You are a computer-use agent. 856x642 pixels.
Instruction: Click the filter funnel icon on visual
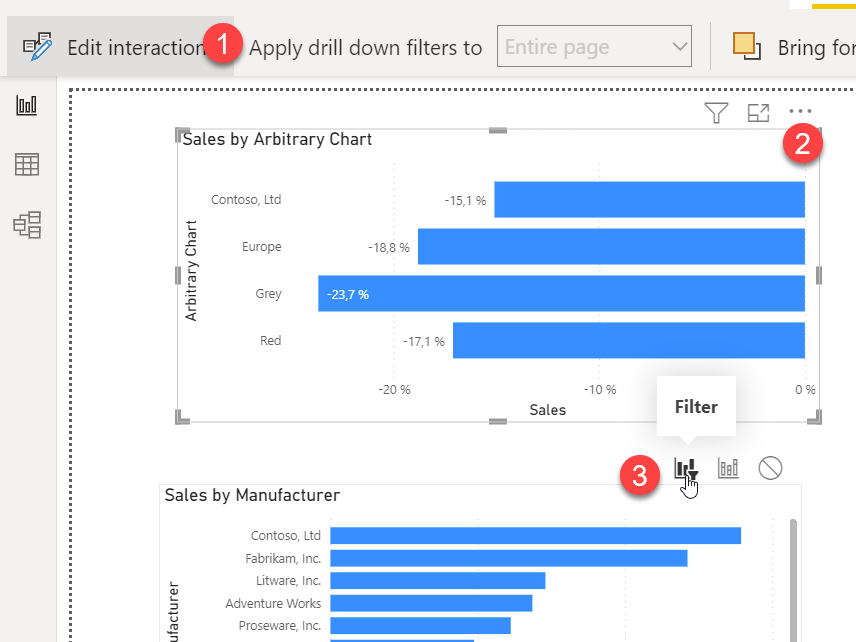[x=716, y=114]
